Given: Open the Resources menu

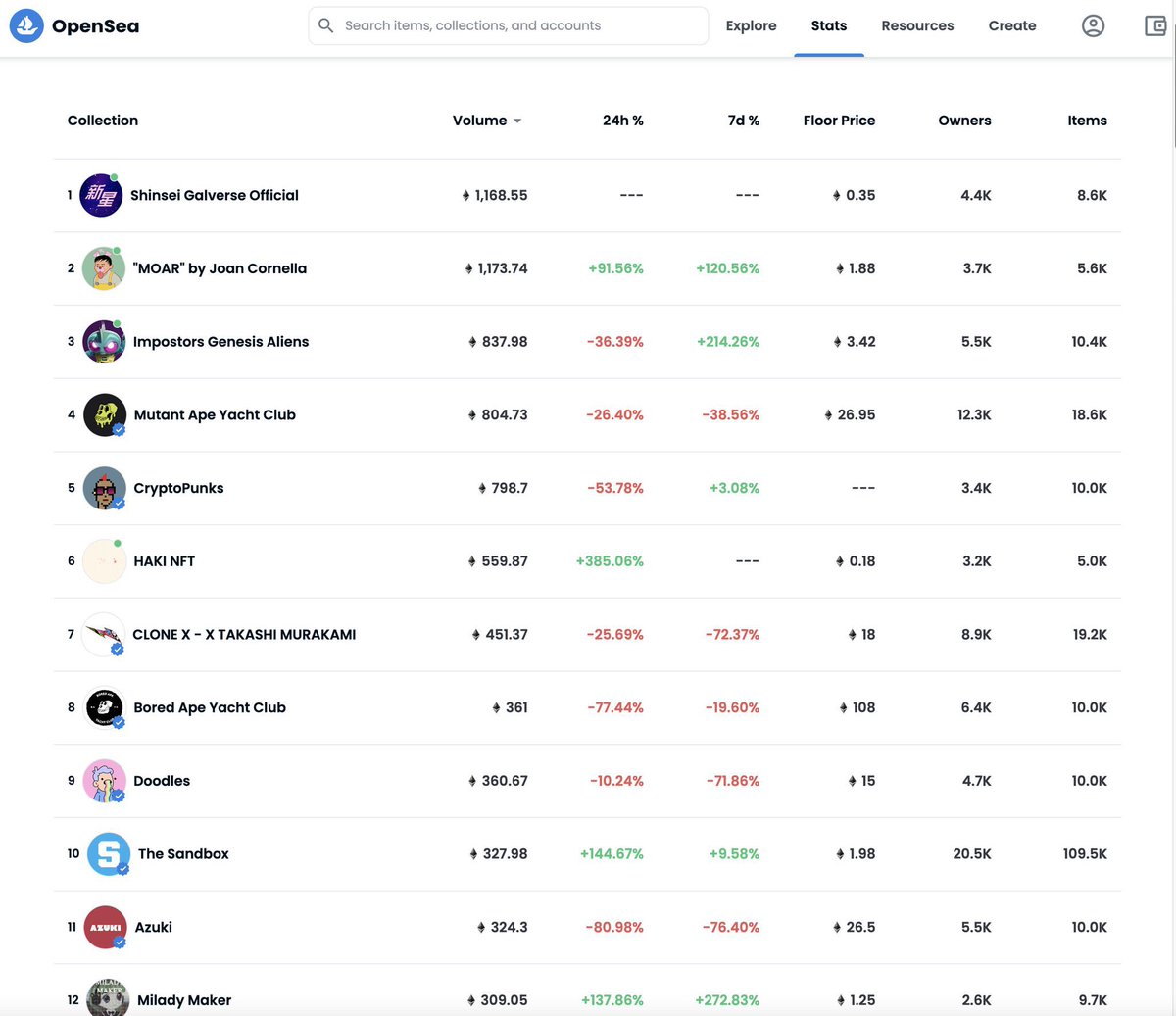Looking at the screenshot, I should click(917, 25).
